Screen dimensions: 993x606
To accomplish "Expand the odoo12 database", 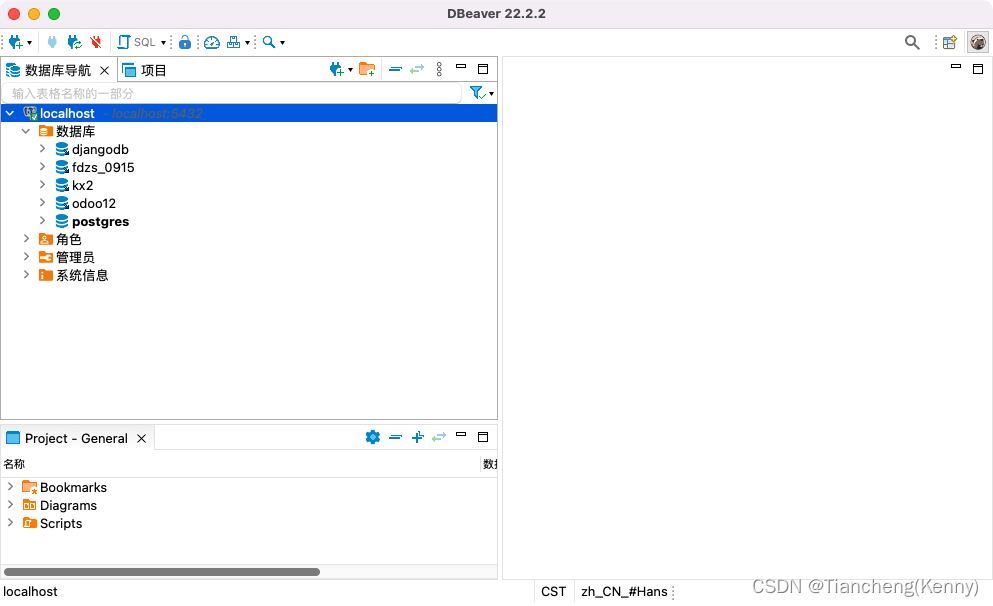I will click(42, 203).
